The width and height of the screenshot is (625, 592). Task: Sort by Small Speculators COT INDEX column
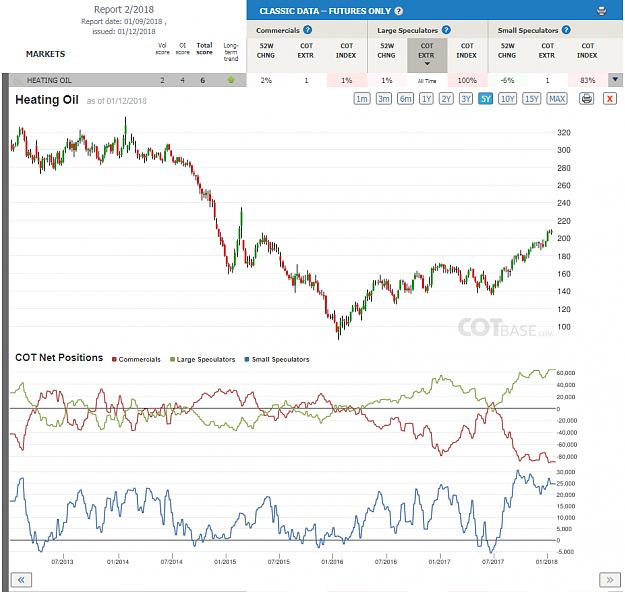point(587,51)
